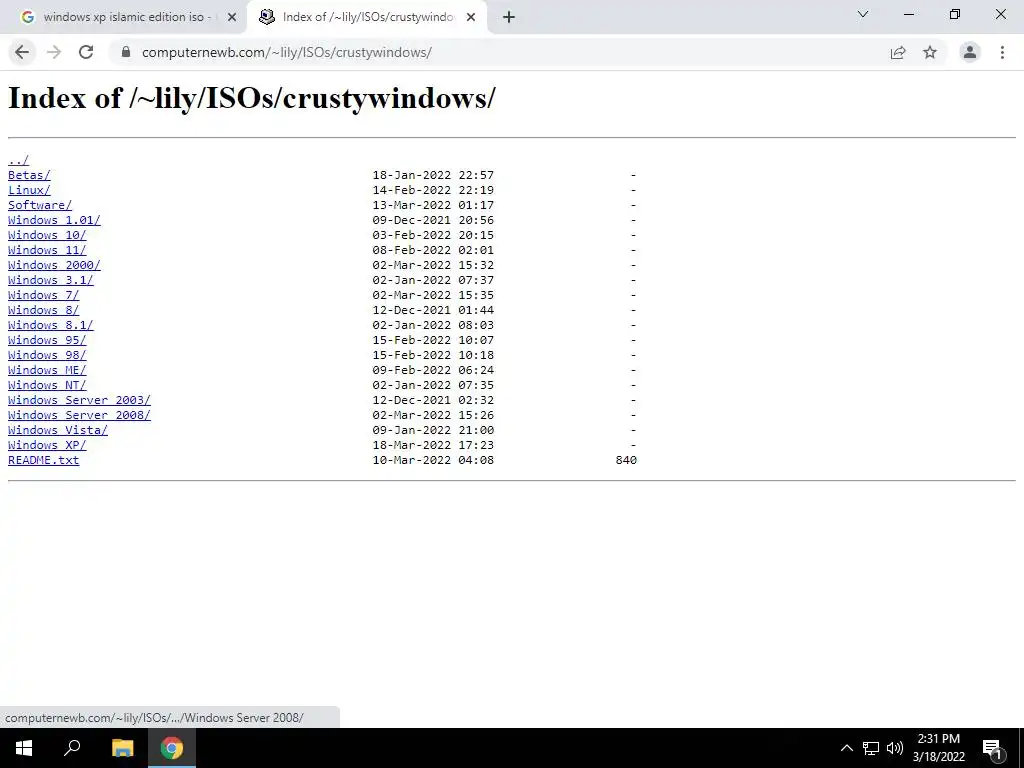The height and width of the screenshot is (768, 1024).
Task: Click the forward navigation arrow
Action: coord(54,52)
